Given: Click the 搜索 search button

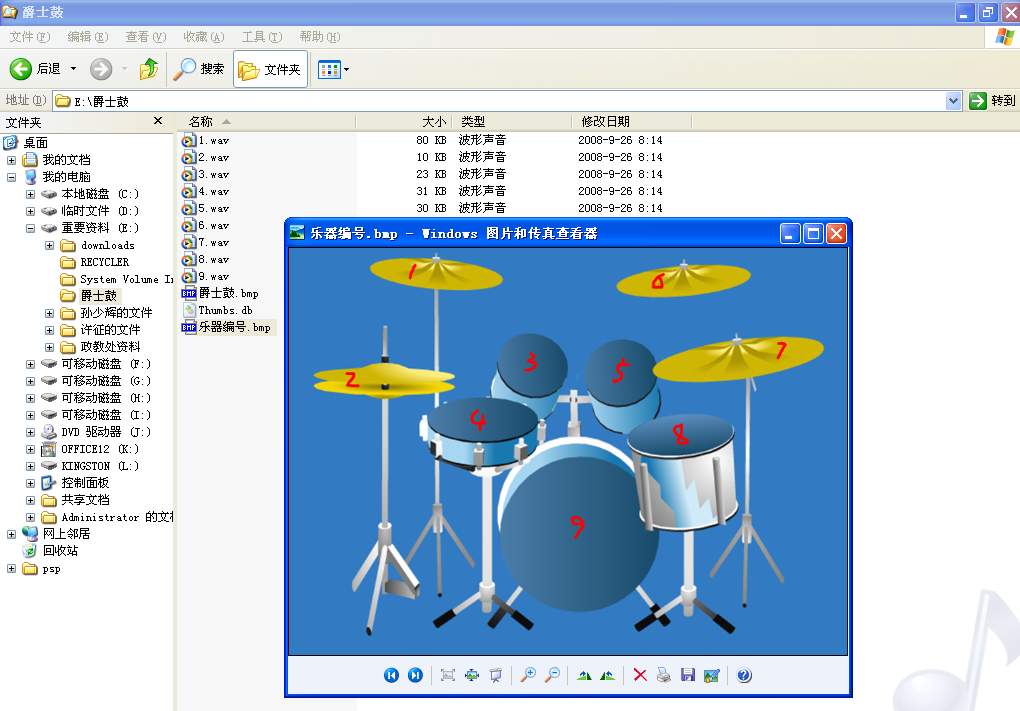Looking at the screenshot, I should click(x=200, y=69).
